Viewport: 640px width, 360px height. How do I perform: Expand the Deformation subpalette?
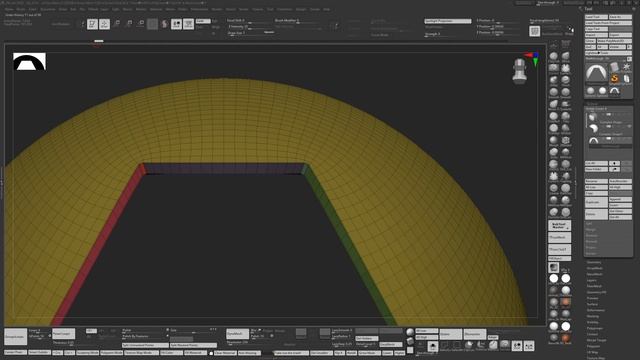[596, 310]
